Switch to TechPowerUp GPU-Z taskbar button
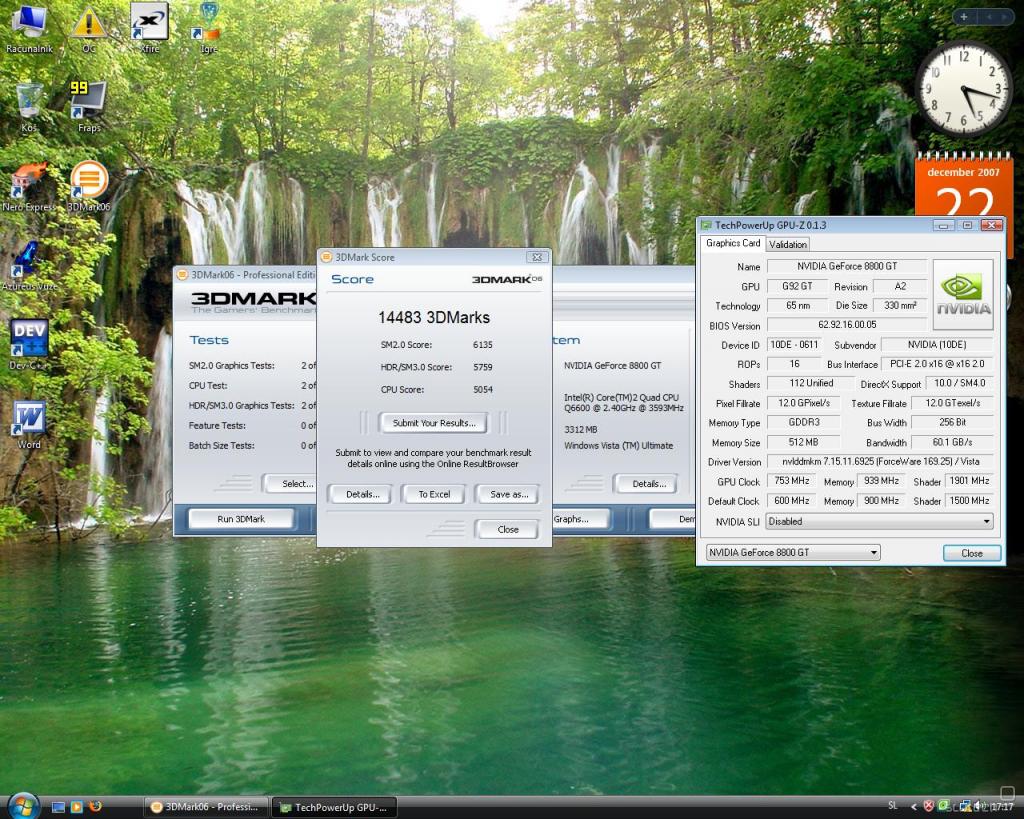Image resolution: width=1024 pixels, height=819 pixels. [334, 807]
